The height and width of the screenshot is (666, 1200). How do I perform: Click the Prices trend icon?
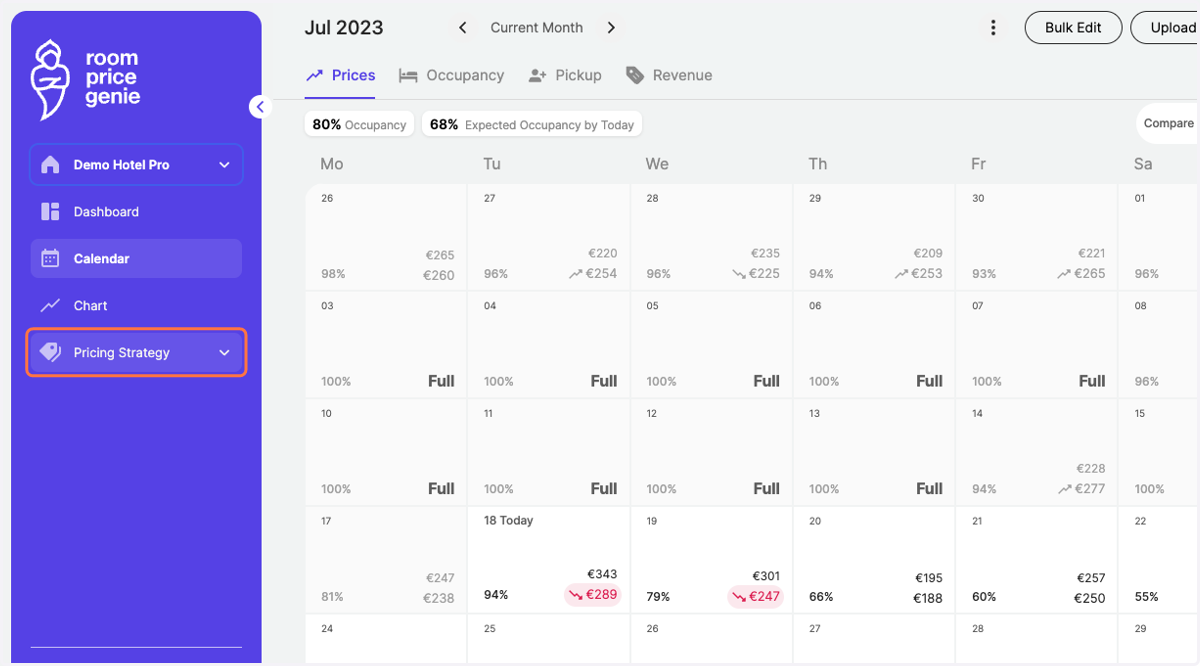[x=314, y=75]
